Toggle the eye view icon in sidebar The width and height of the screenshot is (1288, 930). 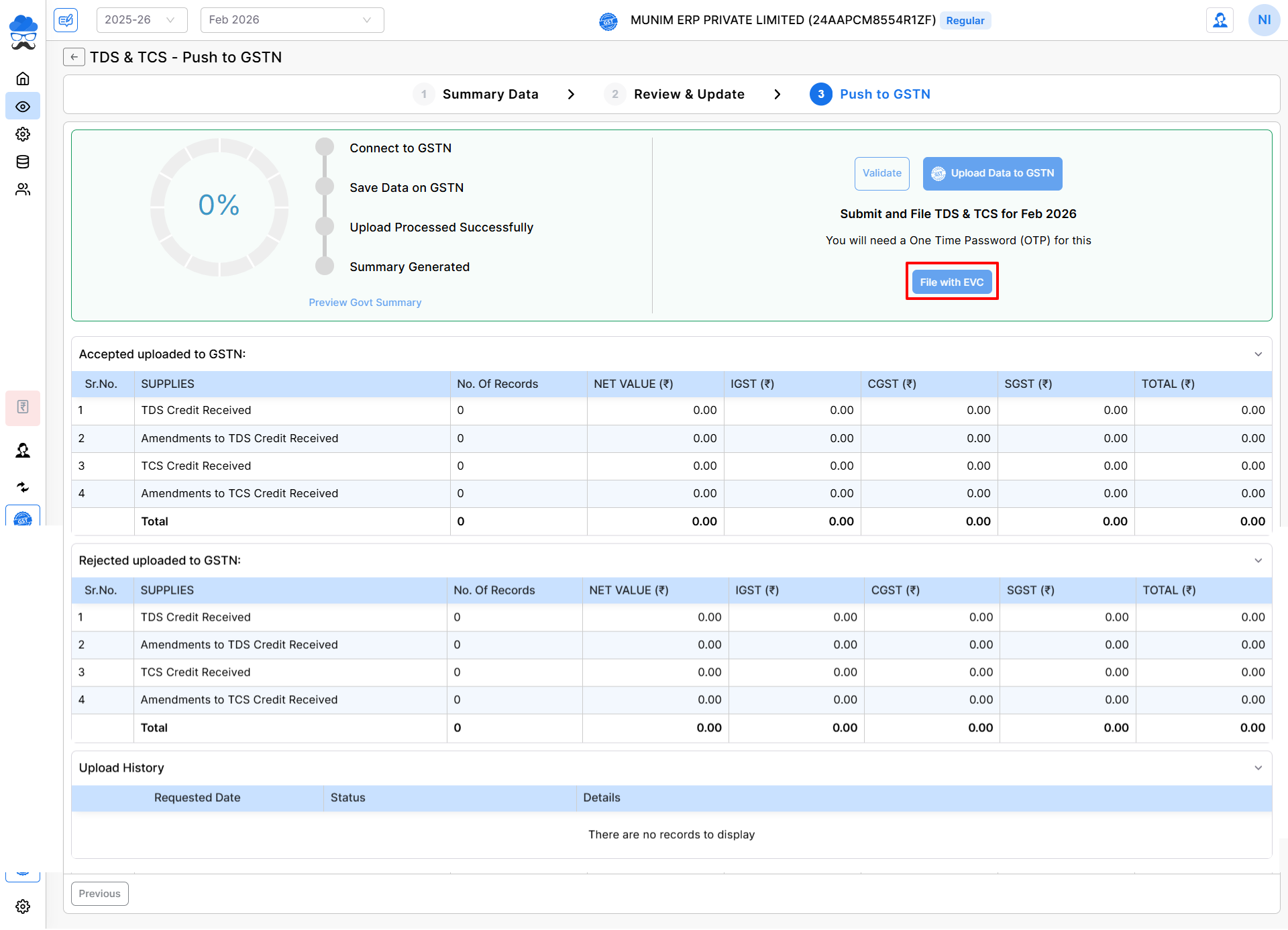click(x=23, y=107)
